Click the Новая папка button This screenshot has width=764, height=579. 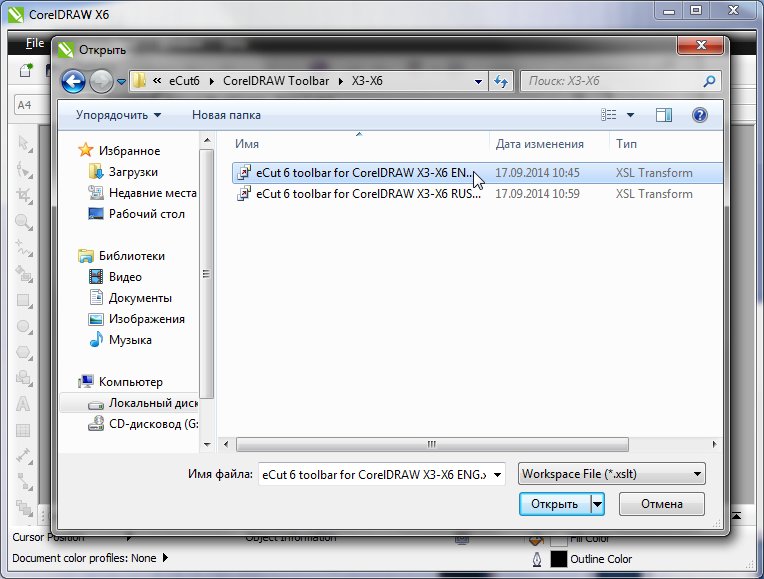click(x=226, y=115)
